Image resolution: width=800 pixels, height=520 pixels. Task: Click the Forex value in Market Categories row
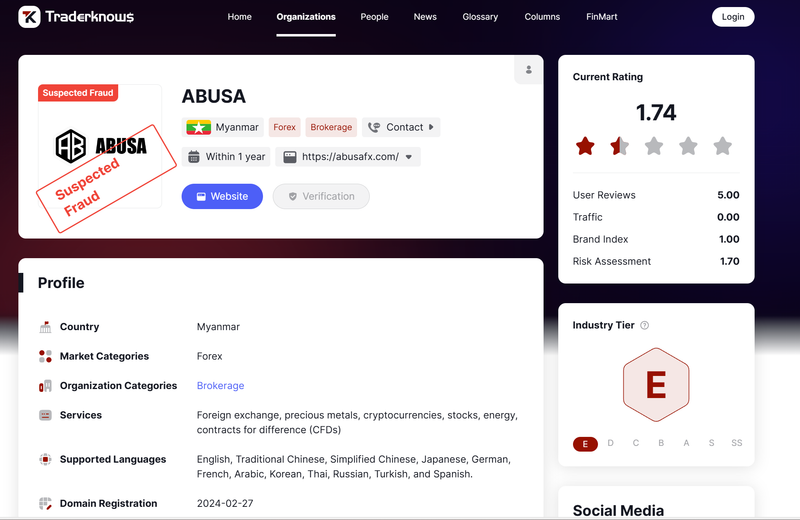(210, 356)
